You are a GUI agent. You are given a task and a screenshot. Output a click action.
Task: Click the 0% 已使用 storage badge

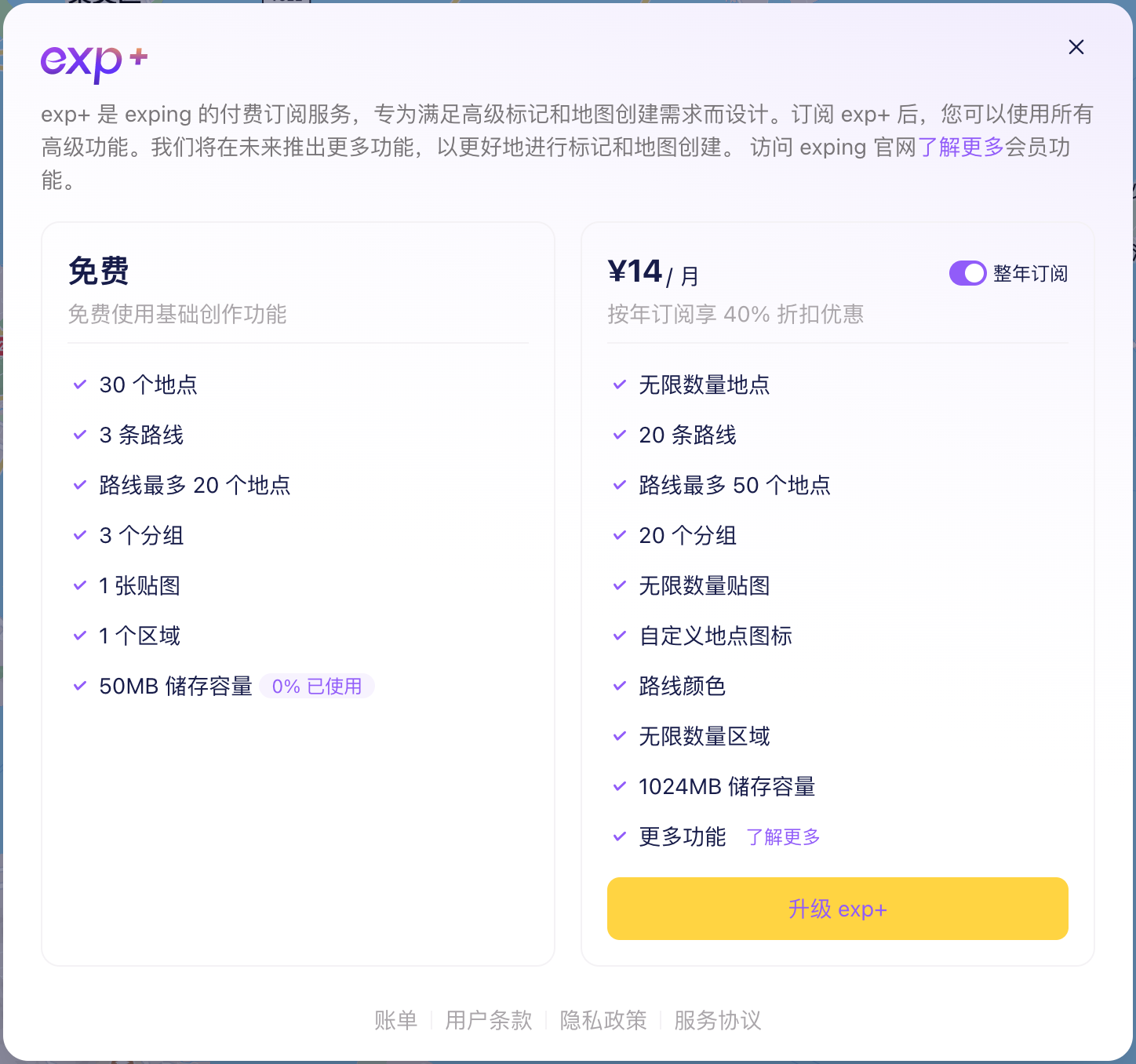[x=317, y=686]
